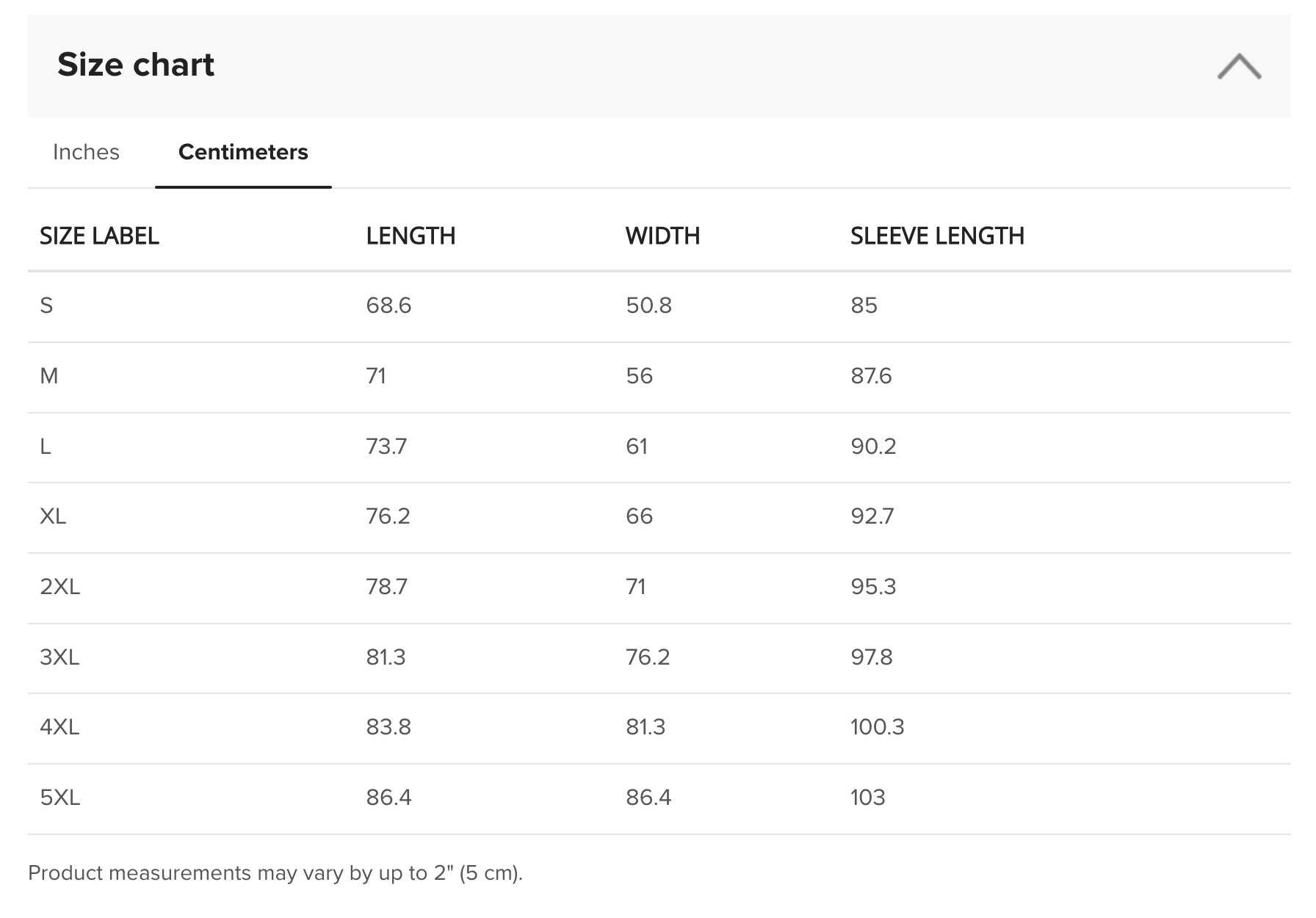Select the M size row label
Viewport: 1316px width, 918px height.
click(49, 376)
